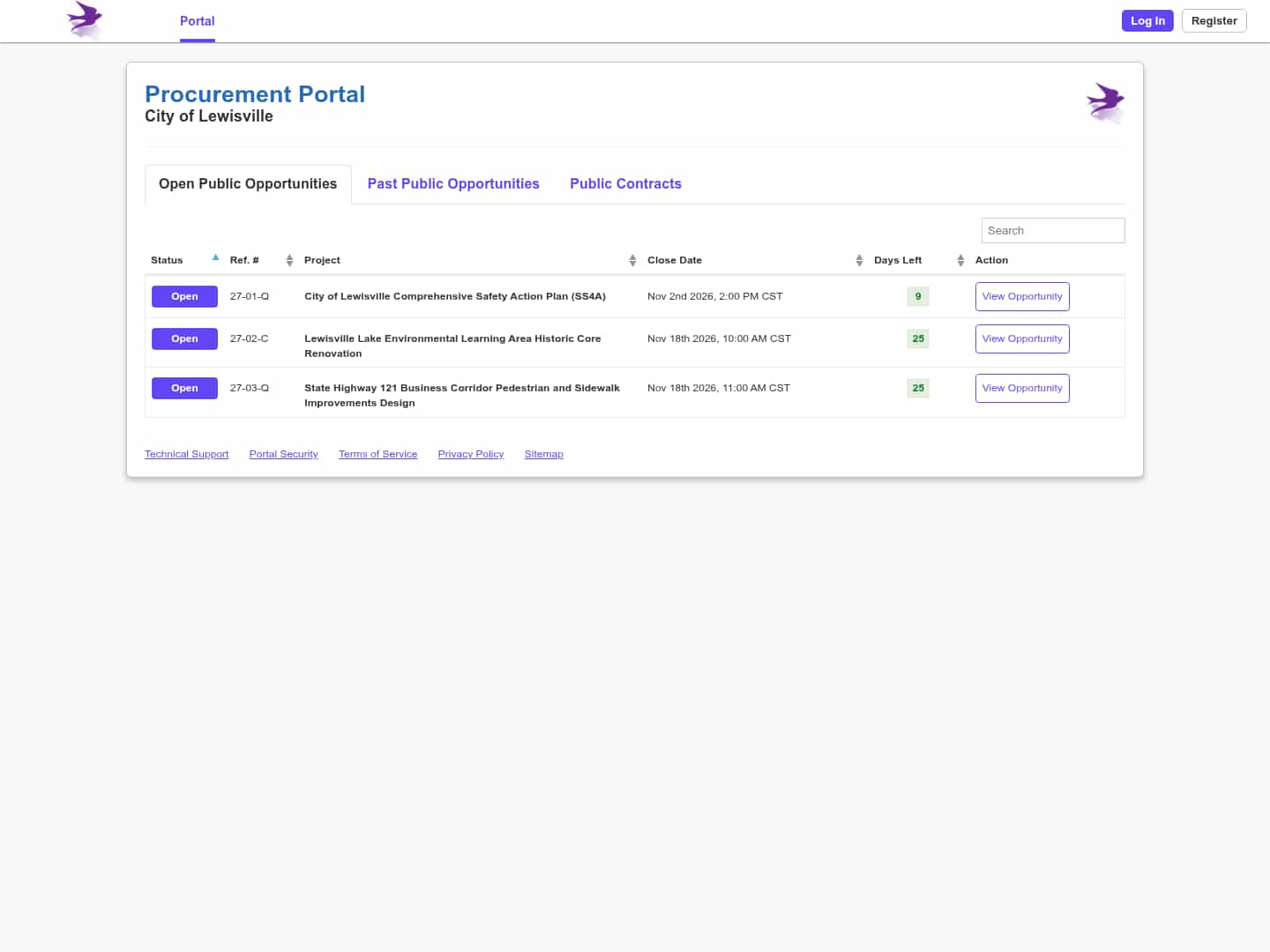Click the Procurement Portal heading
Viewport: 1270px width, 952px height.
pyautogui.click(x=255, y=94)
